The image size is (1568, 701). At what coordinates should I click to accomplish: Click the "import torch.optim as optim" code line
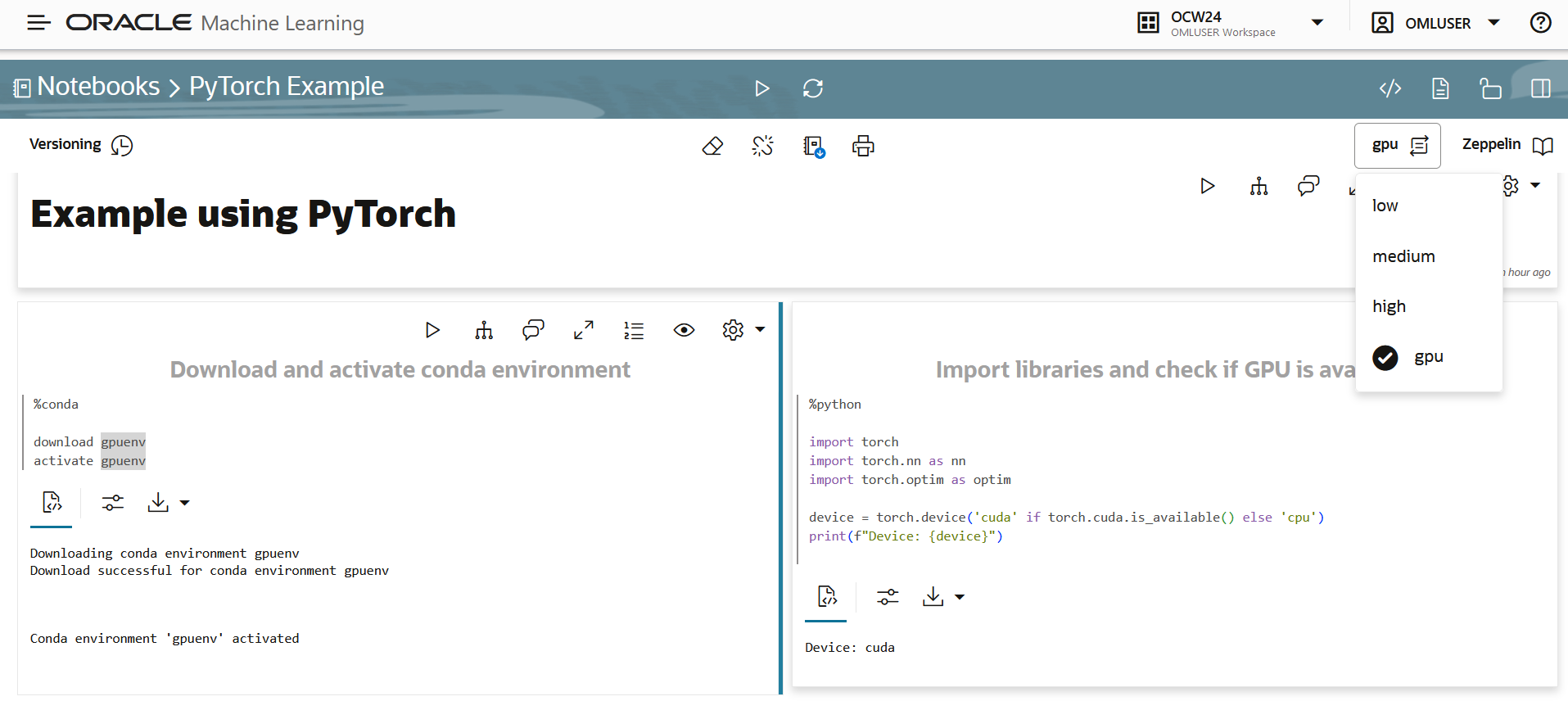(910, 480)
